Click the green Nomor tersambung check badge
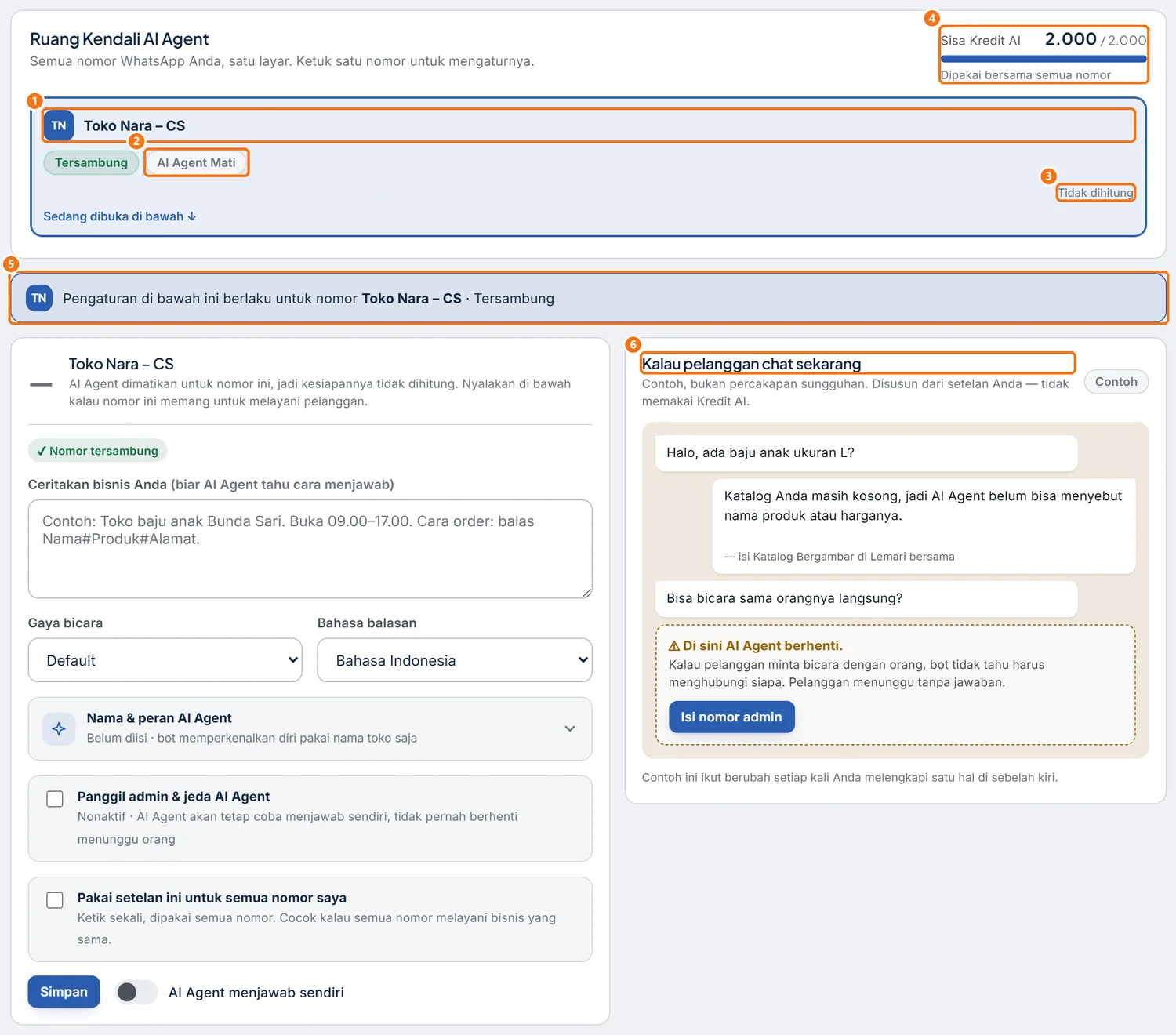Screen dimensions: 1176x1035 tap(97, 451)
